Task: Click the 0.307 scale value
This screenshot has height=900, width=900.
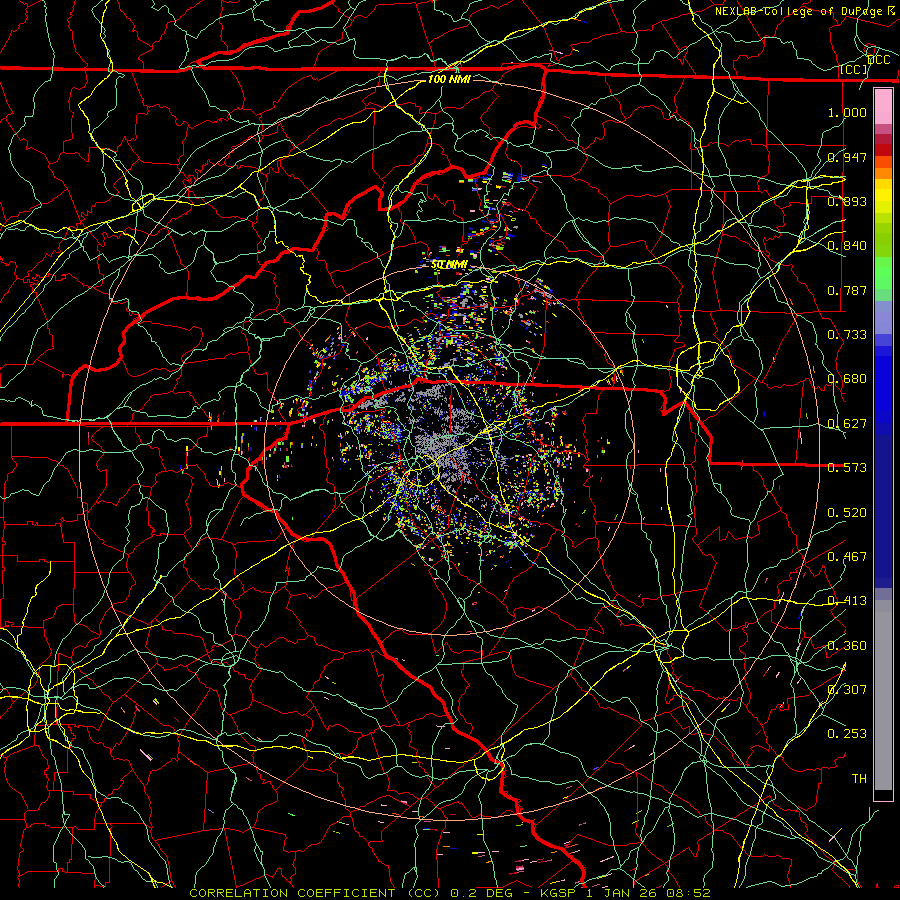Action: [847, 689]
